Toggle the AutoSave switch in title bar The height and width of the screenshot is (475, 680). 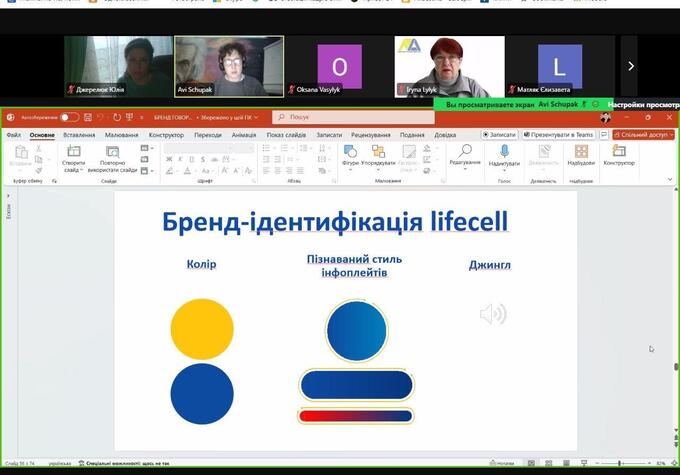[69, 117]
